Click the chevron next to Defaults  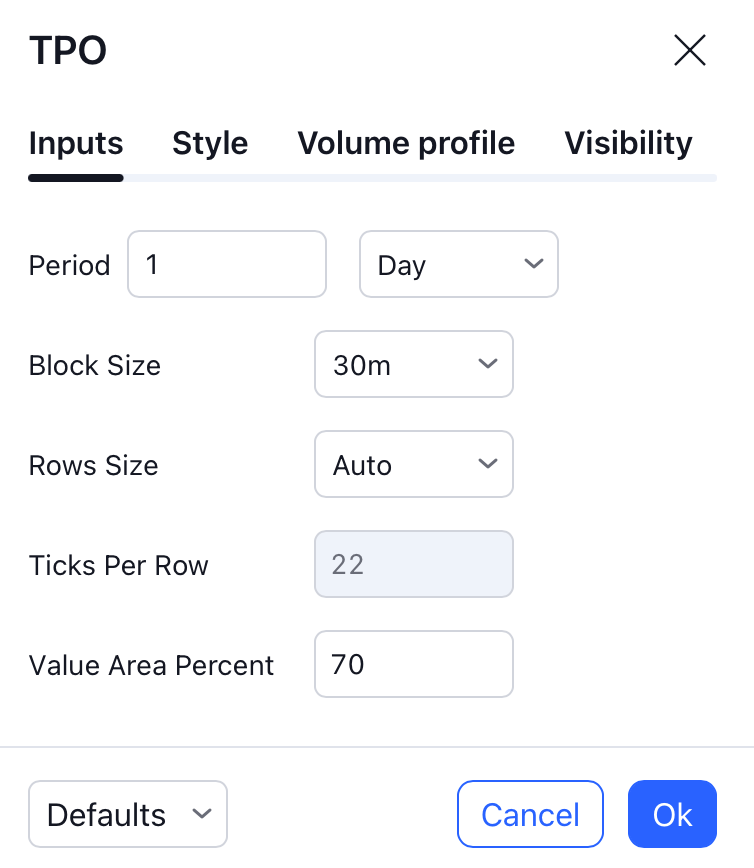click(202, 814)
